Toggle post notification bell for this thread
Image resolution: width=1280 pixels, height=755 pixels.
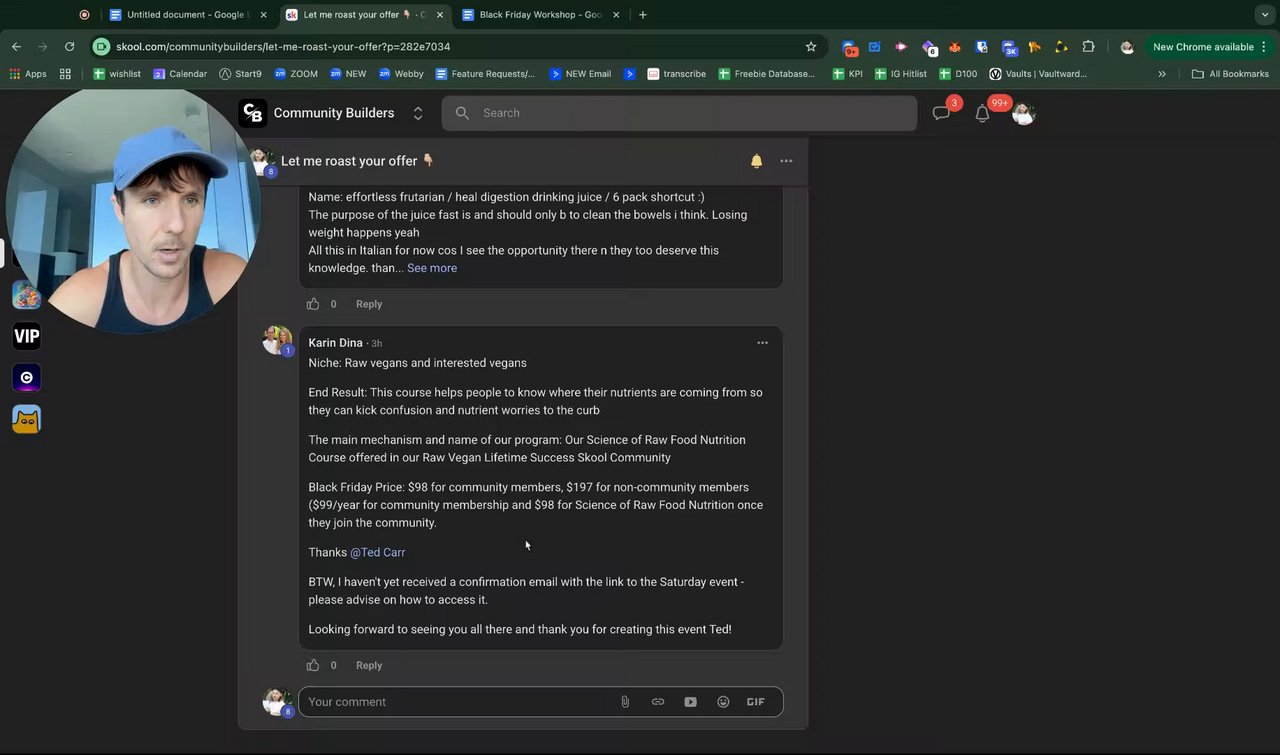coord(757,161)
